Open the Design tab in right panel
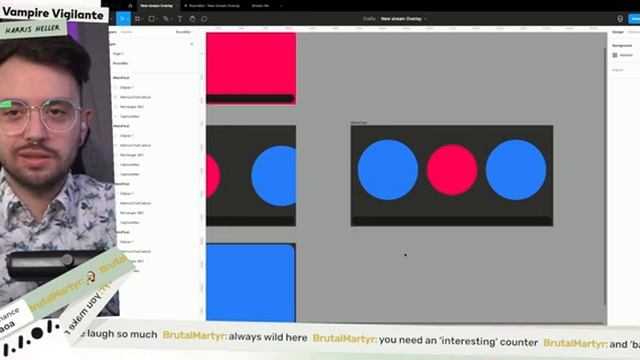The image size is (640, 360). click(618, 32)
